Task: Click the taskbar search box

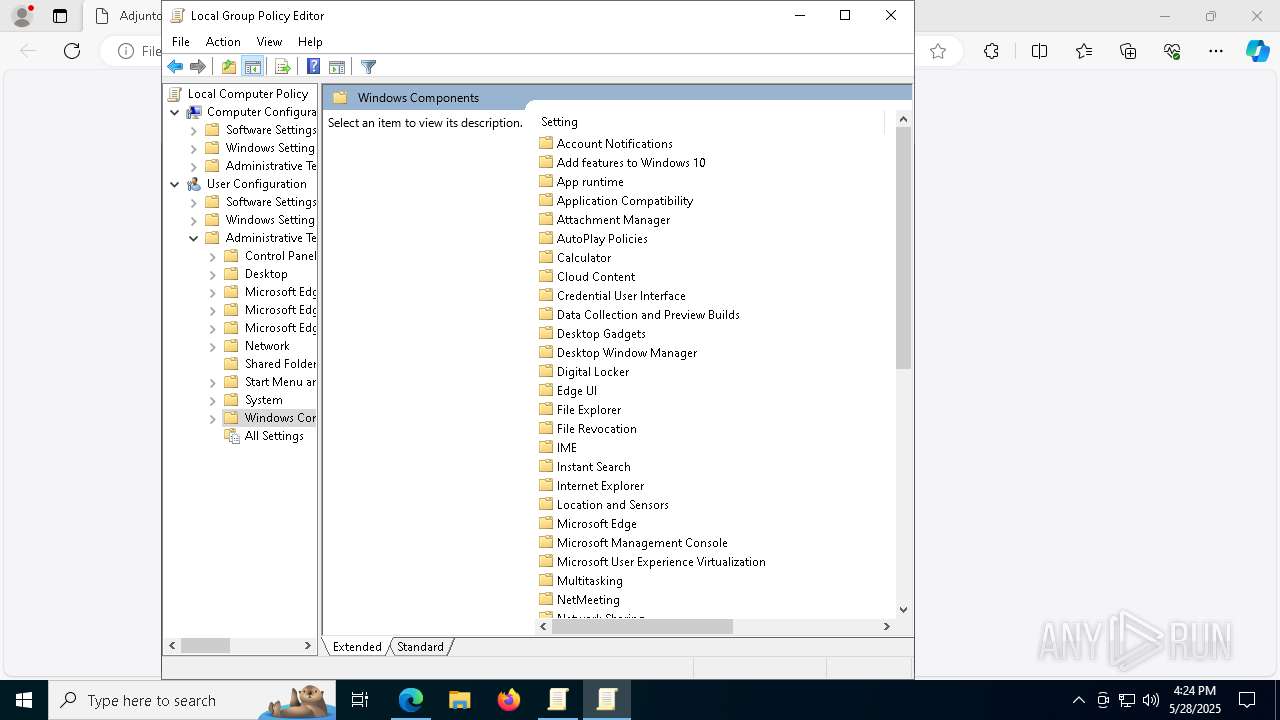Action: click(x=192, y=700)
